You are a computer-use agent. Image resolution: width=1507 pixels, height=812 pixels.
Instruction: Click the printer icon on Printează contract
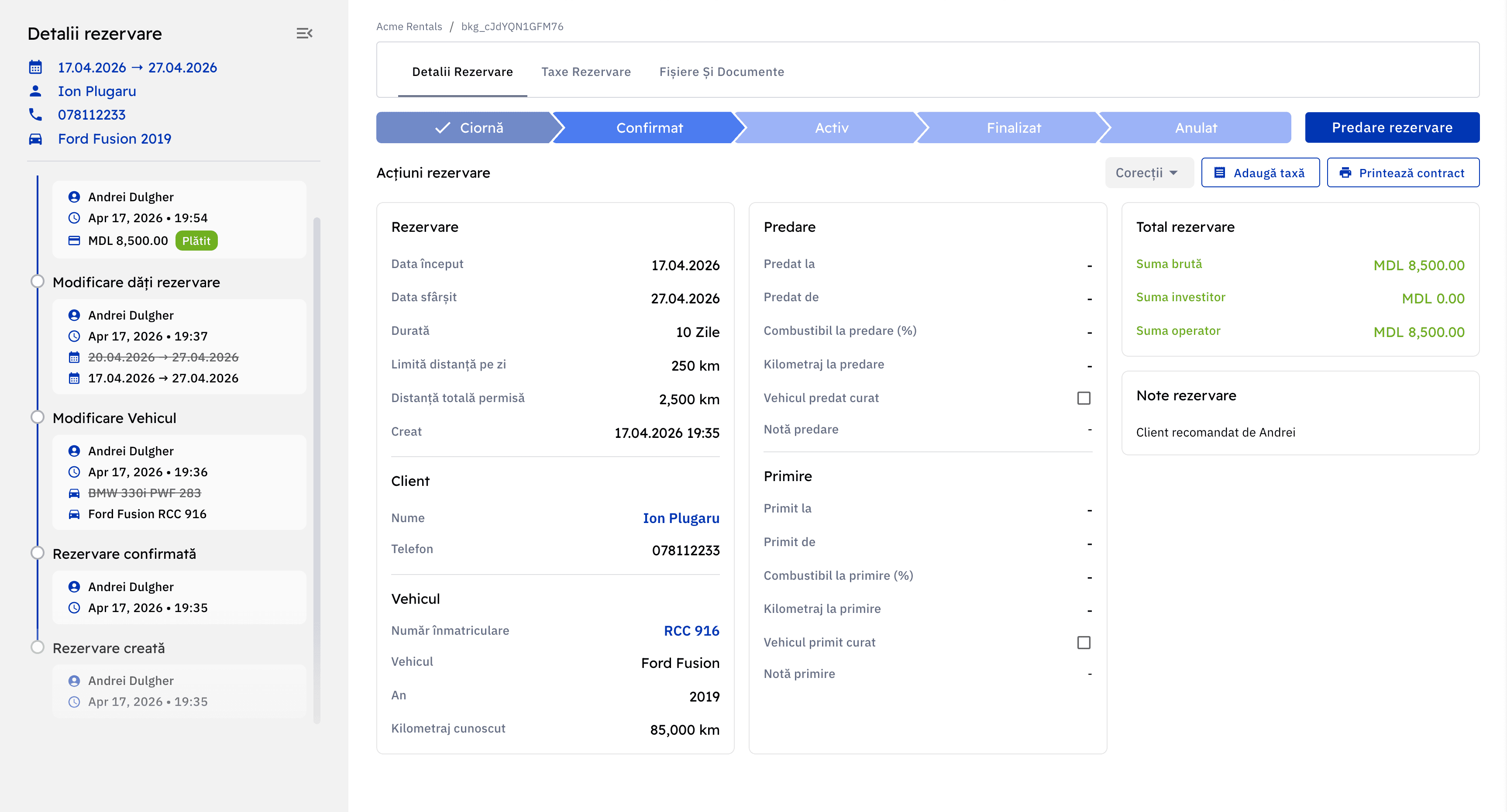pyautogui.click(x=1345, y=172)
